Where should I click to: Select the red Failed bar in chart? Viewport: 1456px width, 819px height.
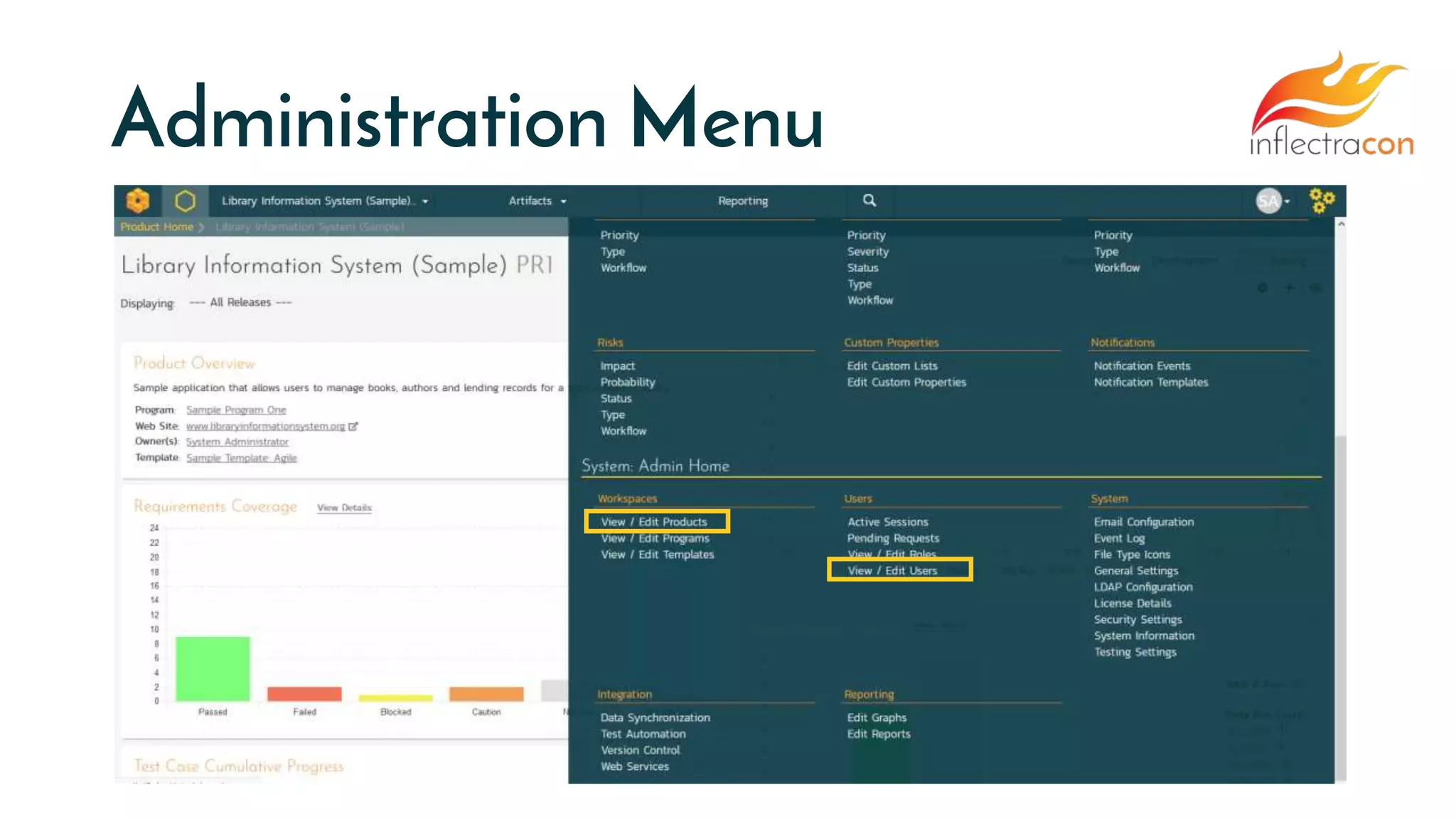click(x=304, y=695)
